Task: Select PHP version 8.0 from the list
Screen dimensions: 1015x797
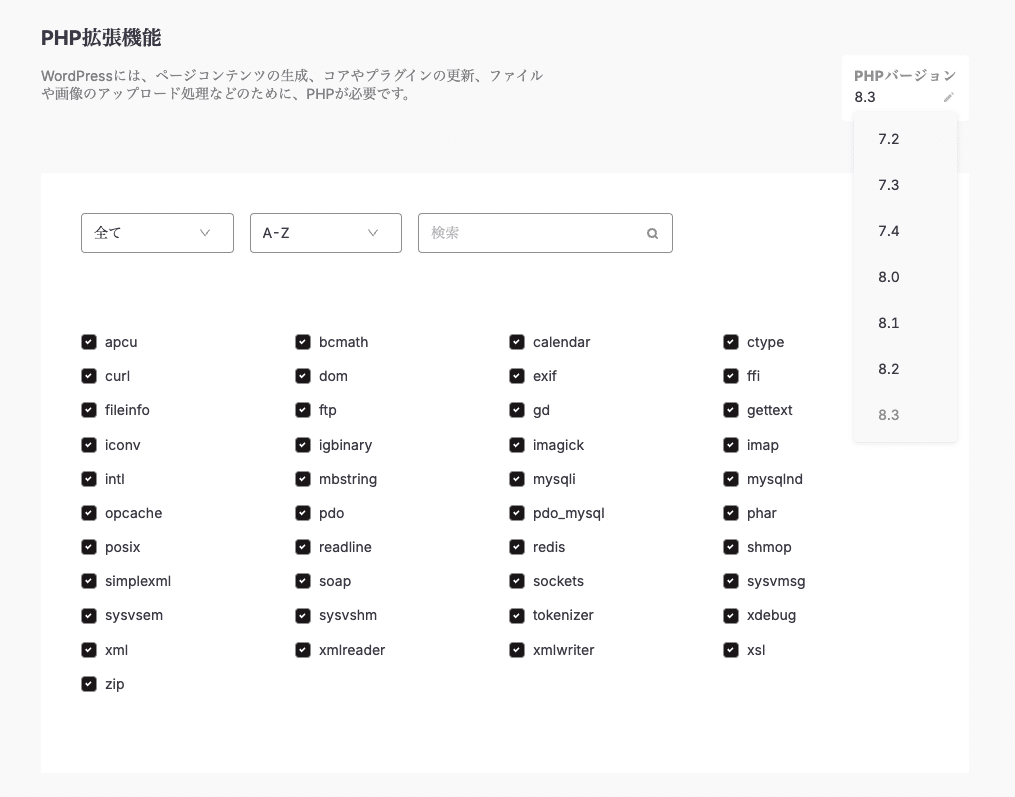Action: coord(889,277)
